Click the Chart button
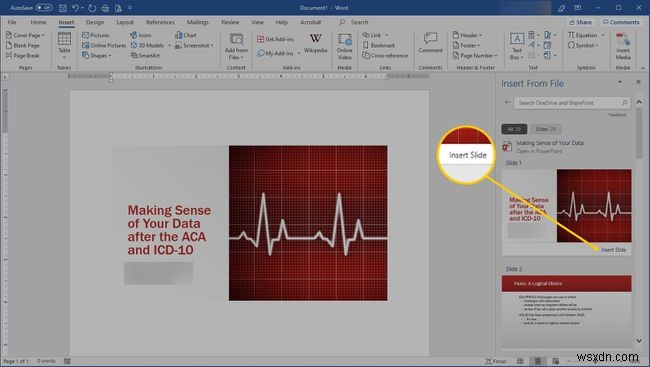650x367 pixels. [186, 35]
